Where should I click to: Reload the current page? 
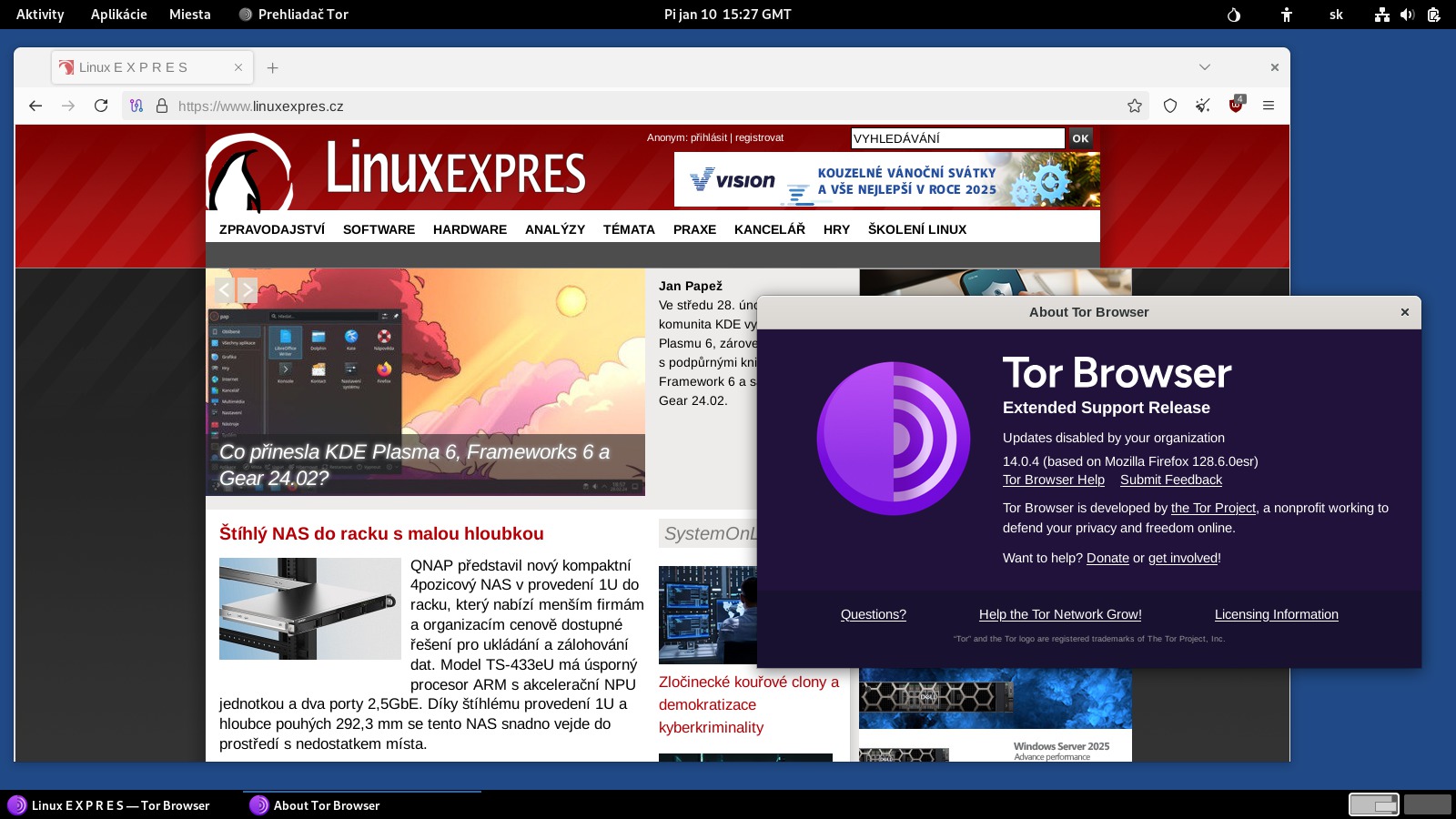point(101,106)
